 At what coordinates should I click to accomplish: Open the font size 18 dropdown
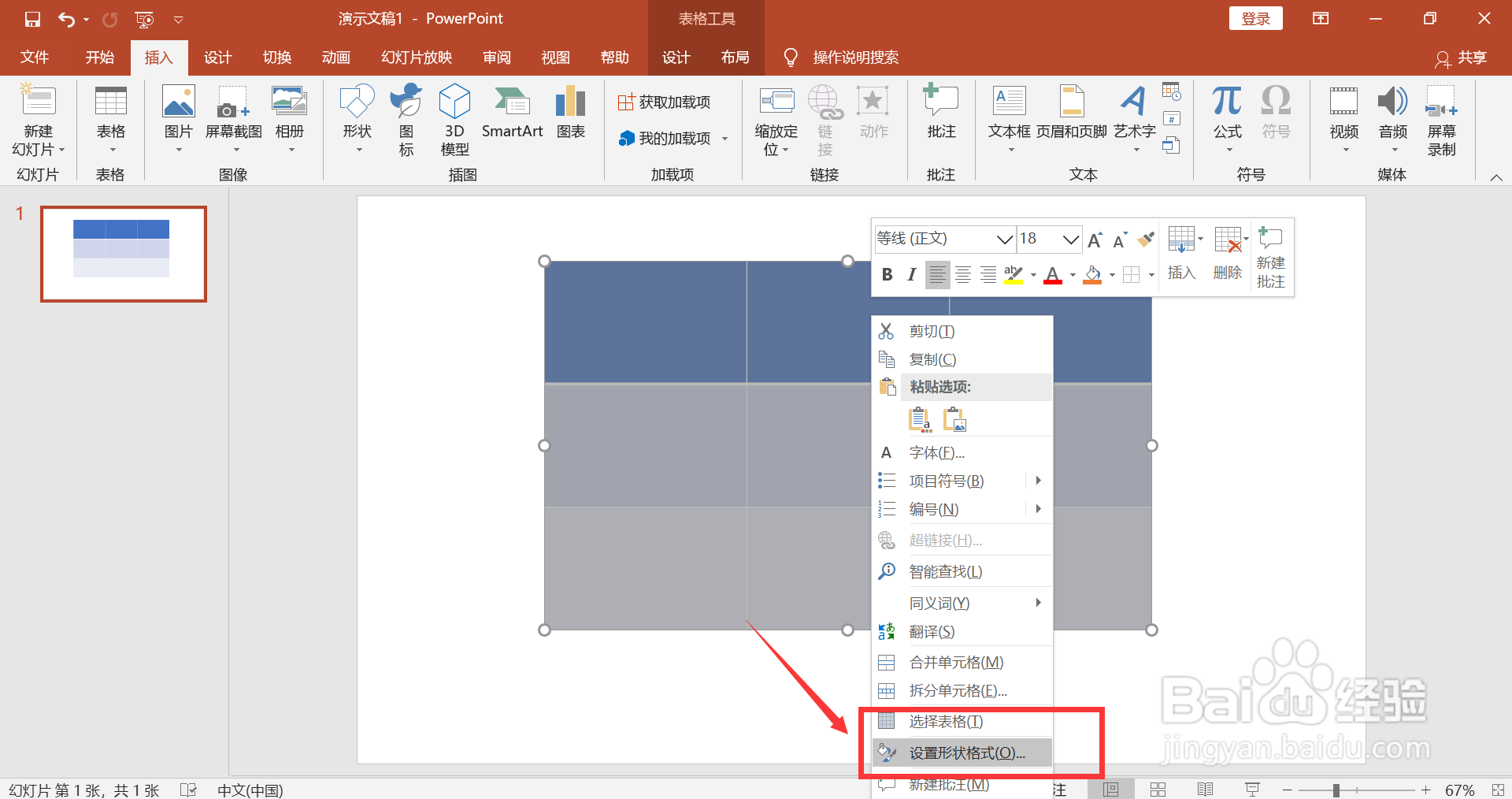(x=1070, y=240)
